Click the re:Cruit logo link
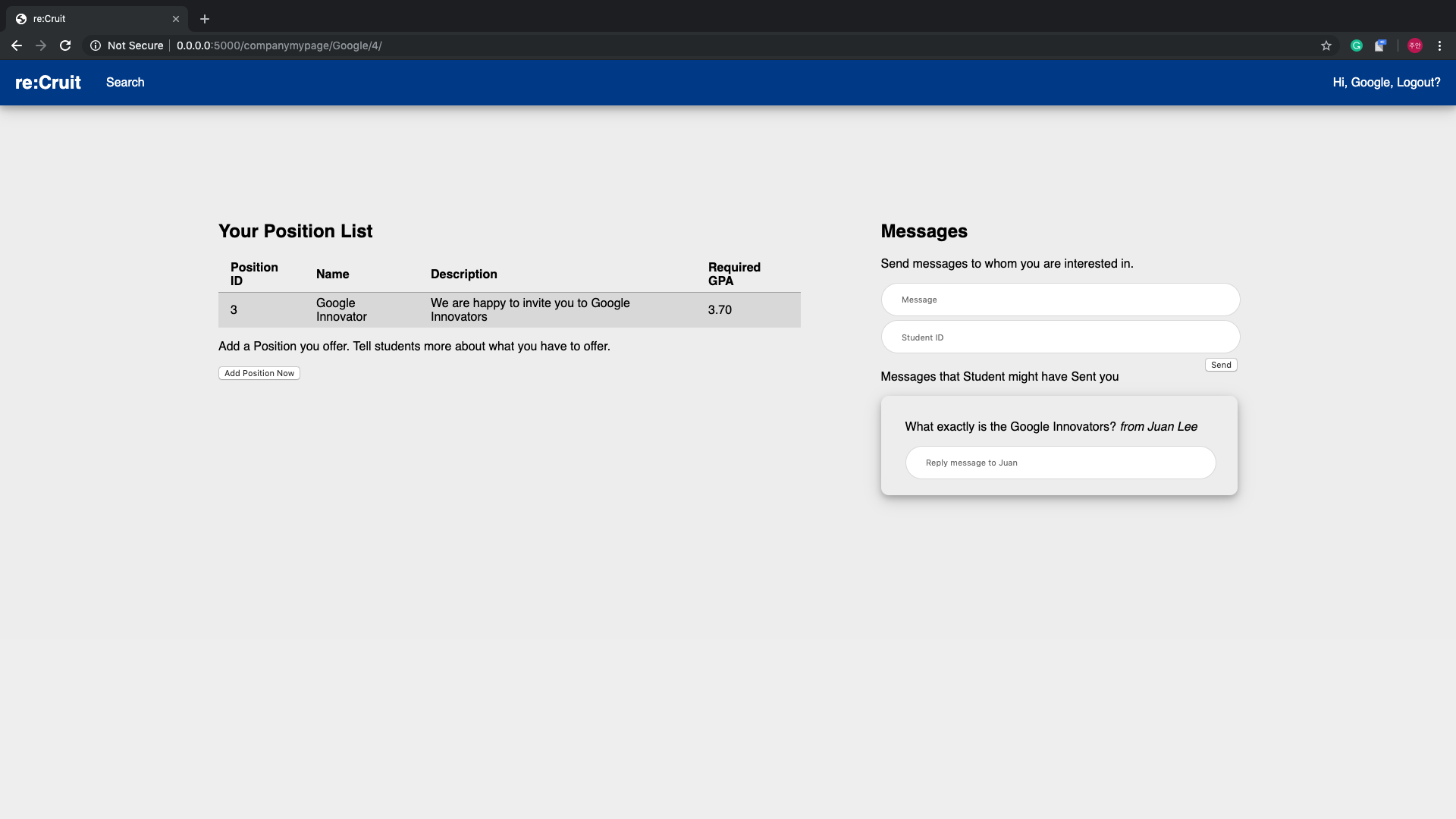The image size is (1456, 819). (48, 83)
